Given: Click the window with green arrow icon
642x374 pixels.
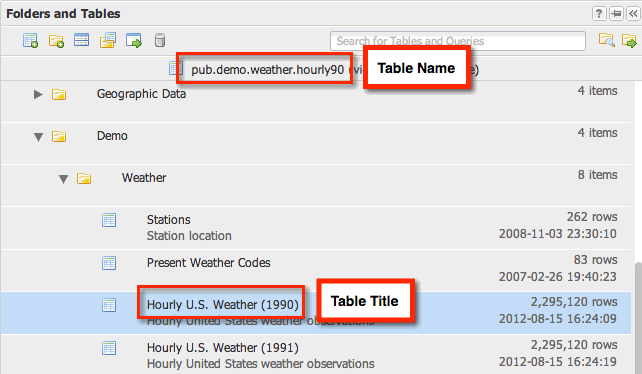Looking at the screenshot, I should tap(134, 41).
